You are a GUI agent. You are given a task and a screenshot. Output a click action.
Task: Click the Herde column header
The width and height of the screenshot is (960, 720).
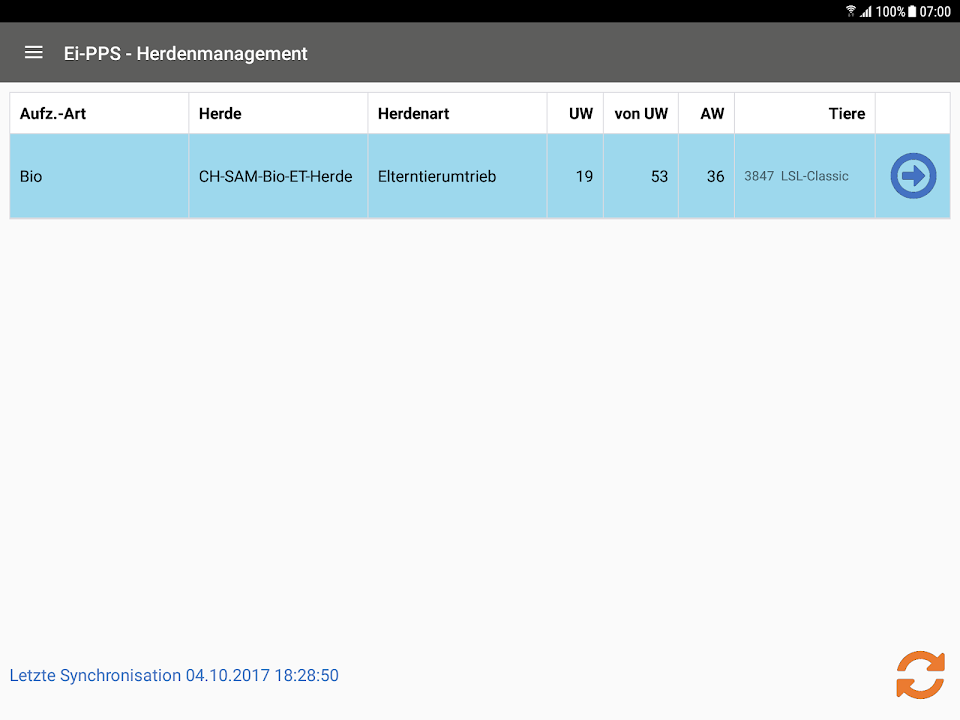tap(220, 114)
